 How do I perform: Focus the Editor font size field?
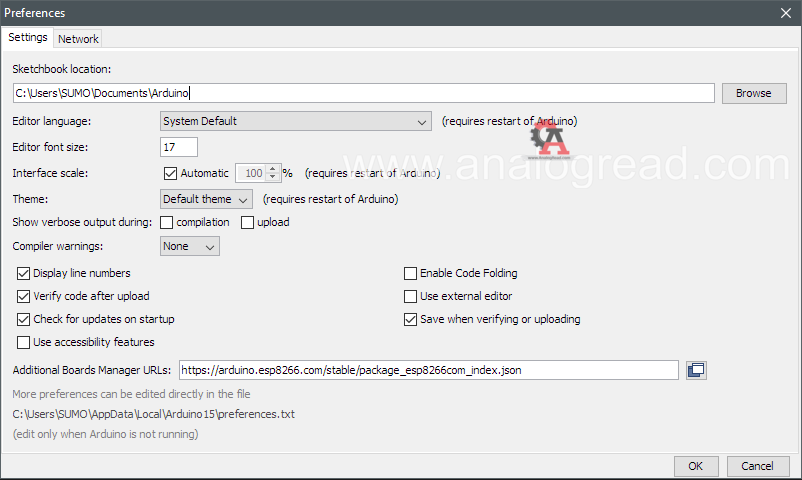pos(179,147)
